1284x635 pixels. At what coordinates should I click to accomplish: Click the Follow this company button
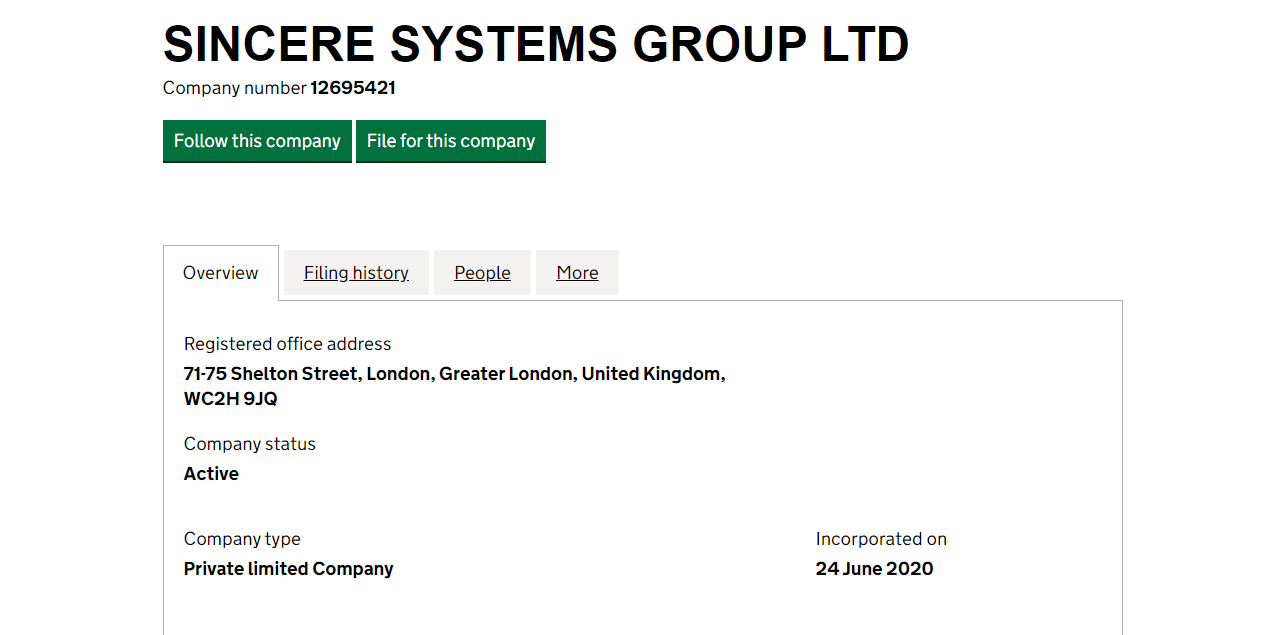[x=257, y=141]
